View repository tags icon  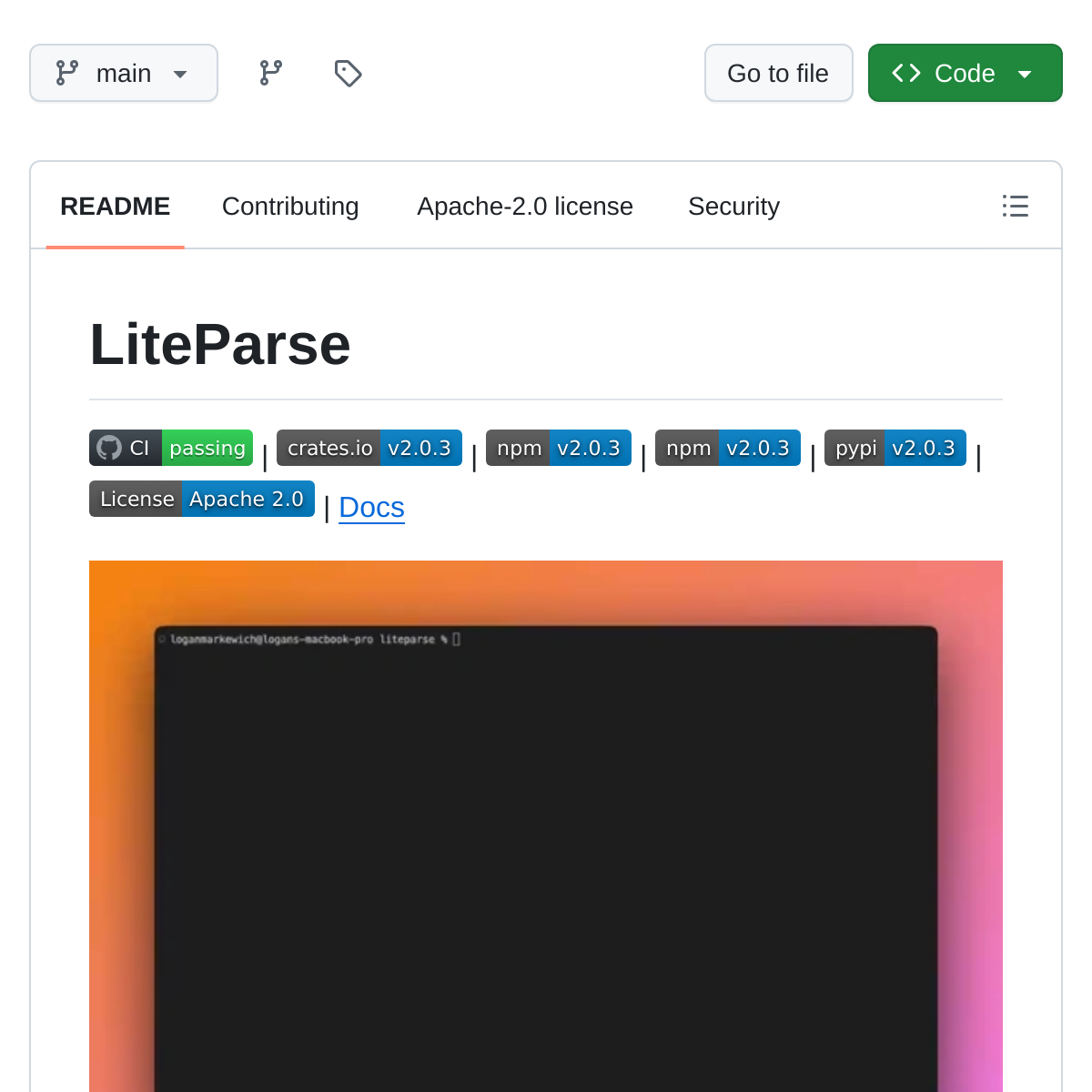348,73
